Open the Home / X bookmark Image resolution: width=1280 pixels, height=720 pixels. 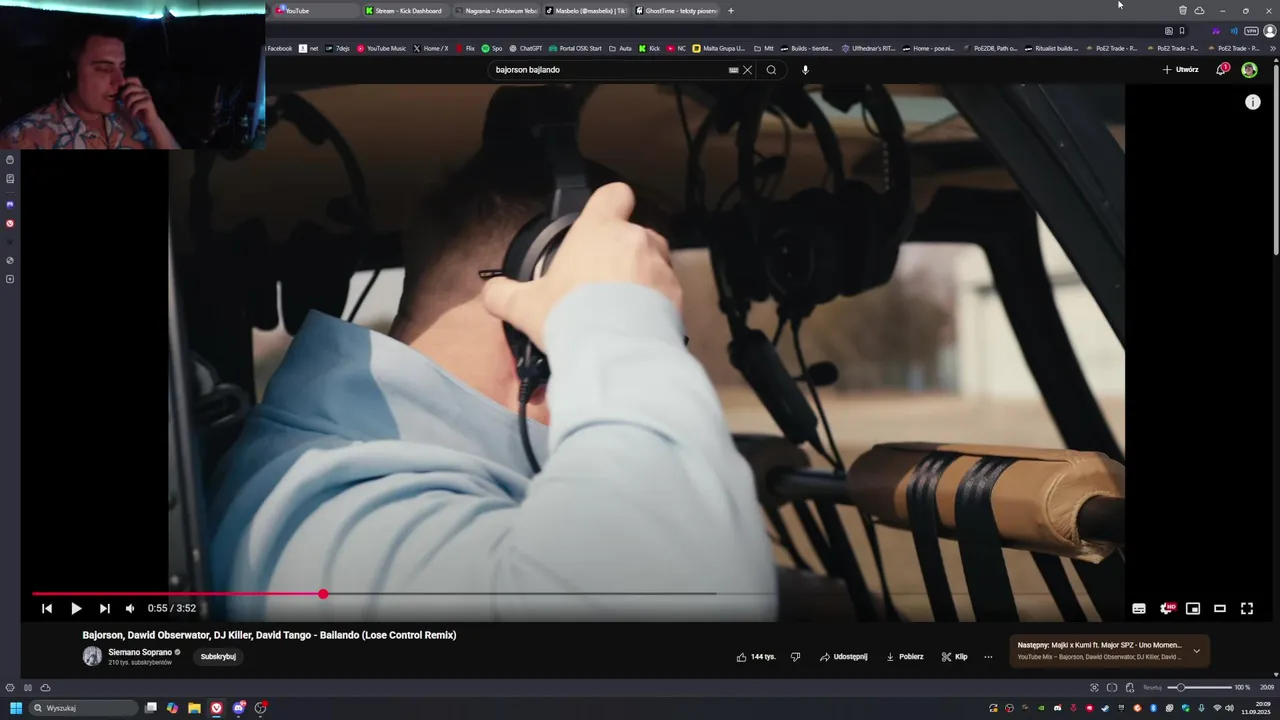pos(430,48)
